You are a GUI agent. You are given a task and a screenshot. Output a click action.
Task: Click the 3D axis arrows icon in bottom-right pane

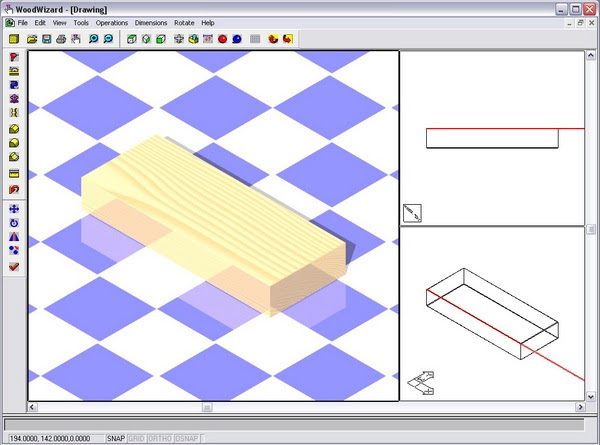(421, 383)
